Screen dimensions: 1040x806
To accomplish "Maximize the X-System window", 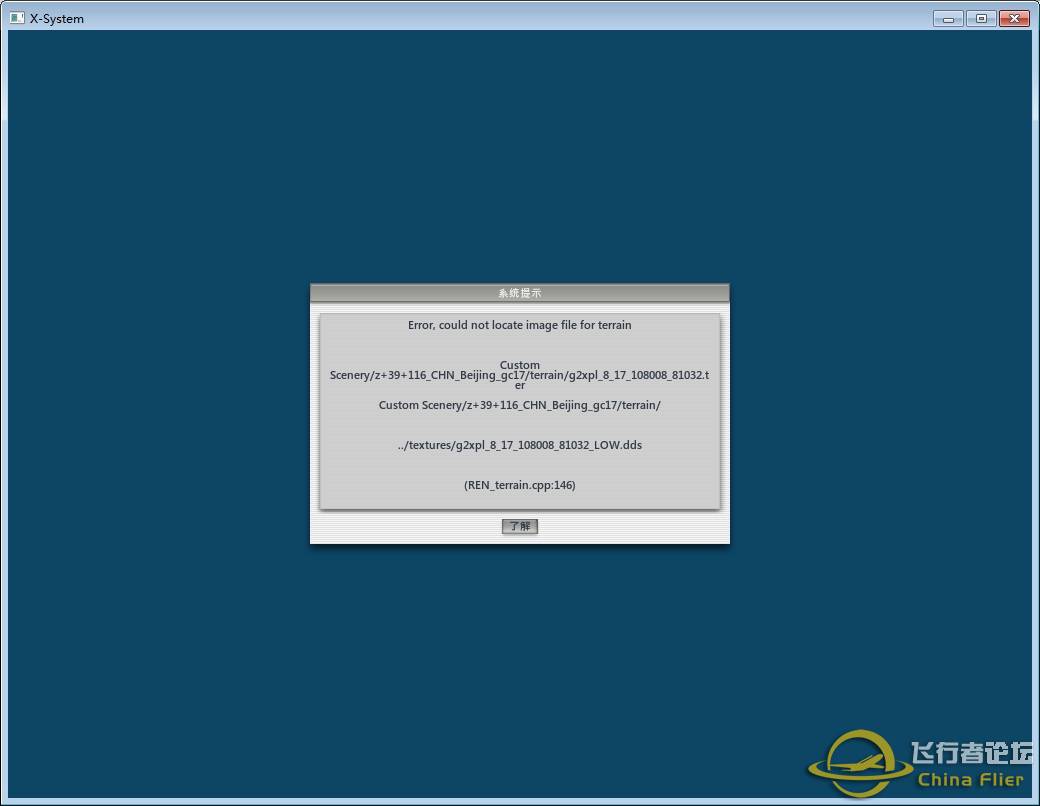I will tap(980, 18).
